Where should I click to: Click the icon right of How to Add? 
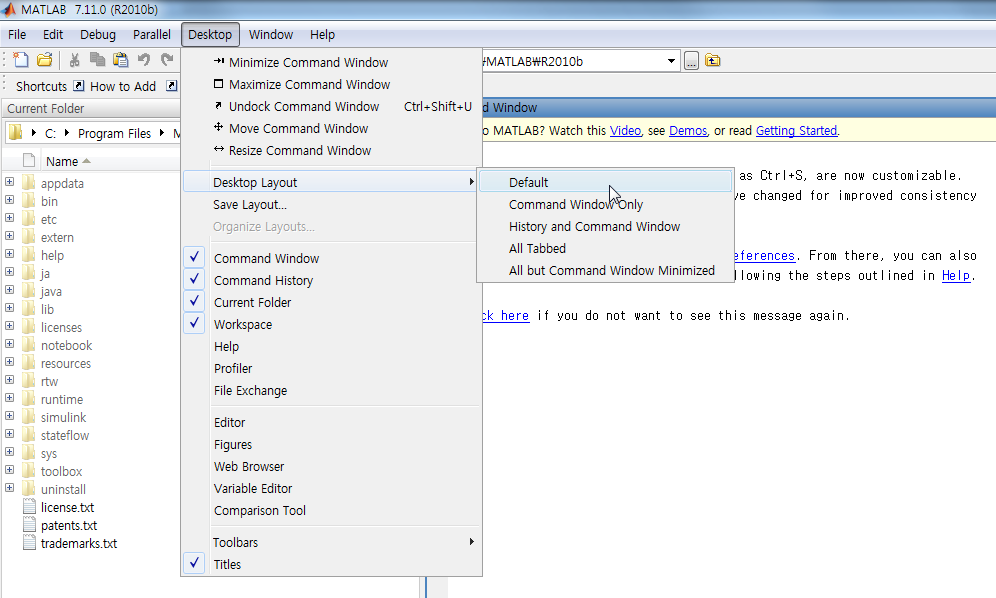(172, 86)
